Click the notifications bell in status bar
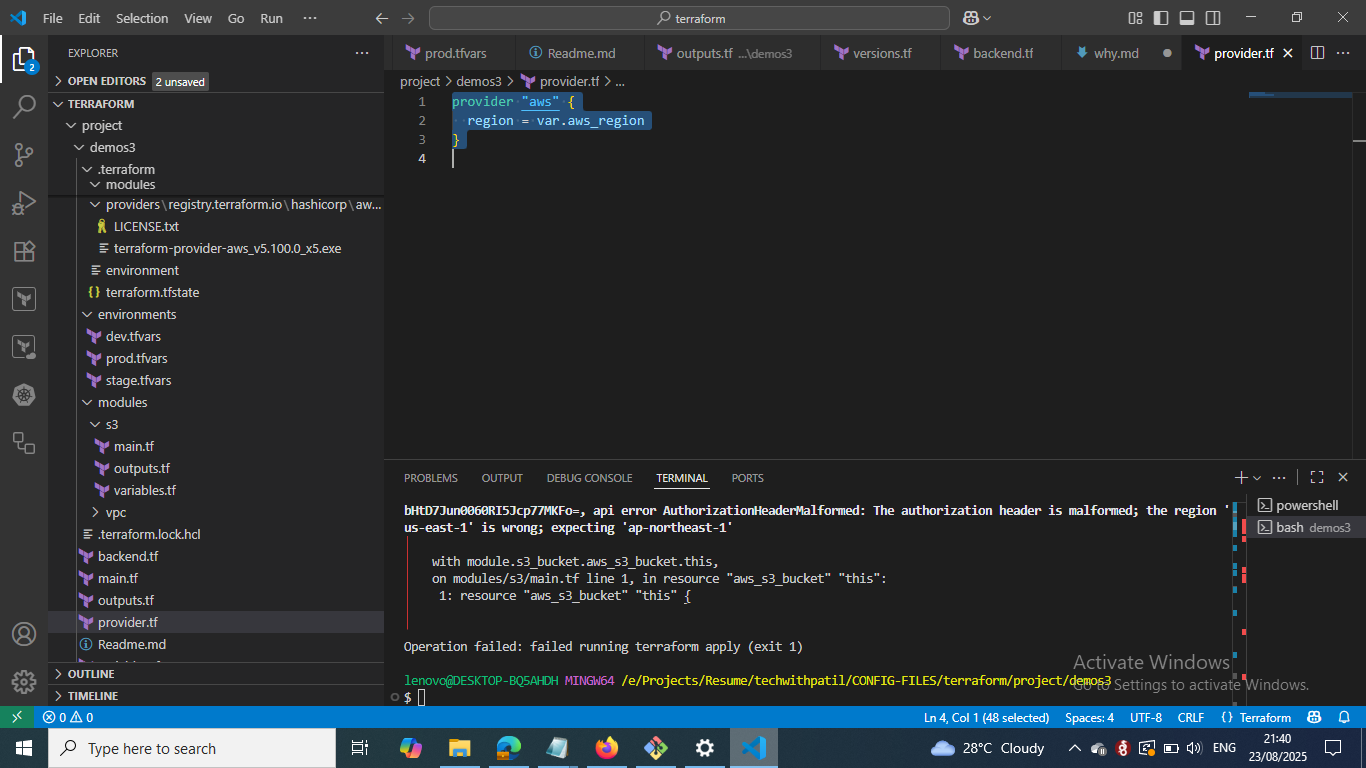 point(1344,717)
